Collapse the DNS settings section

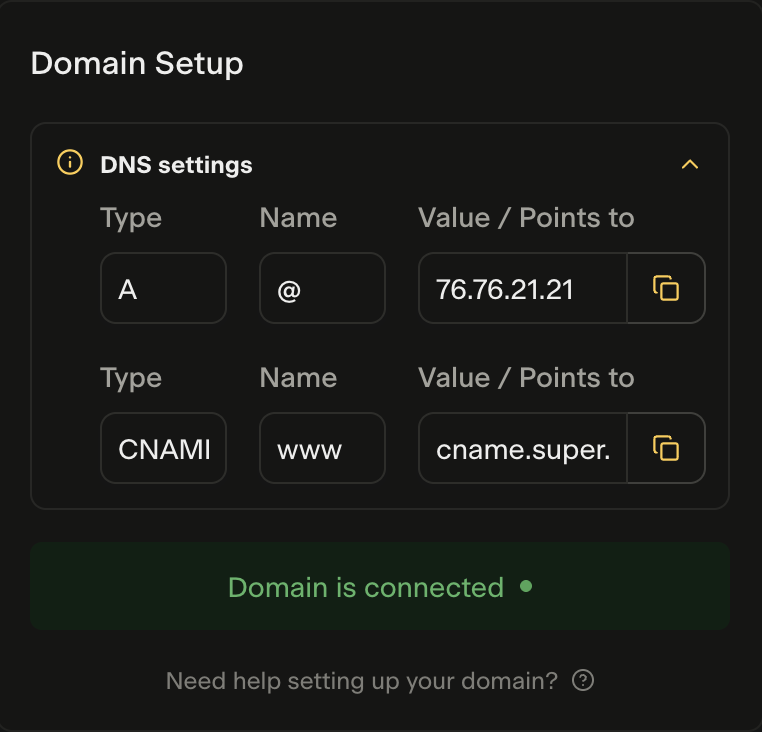[x=689, y=164]
